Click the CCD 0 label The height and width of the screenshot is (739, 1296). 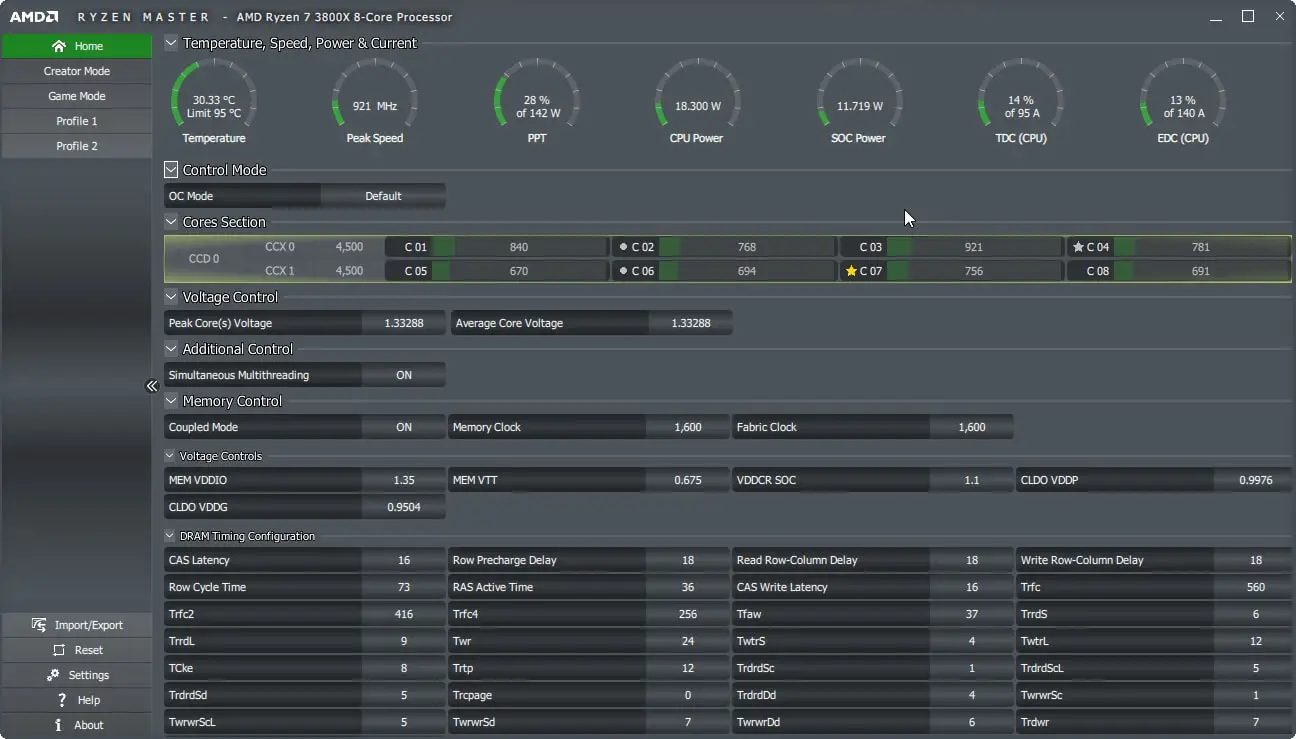(204, 259)
